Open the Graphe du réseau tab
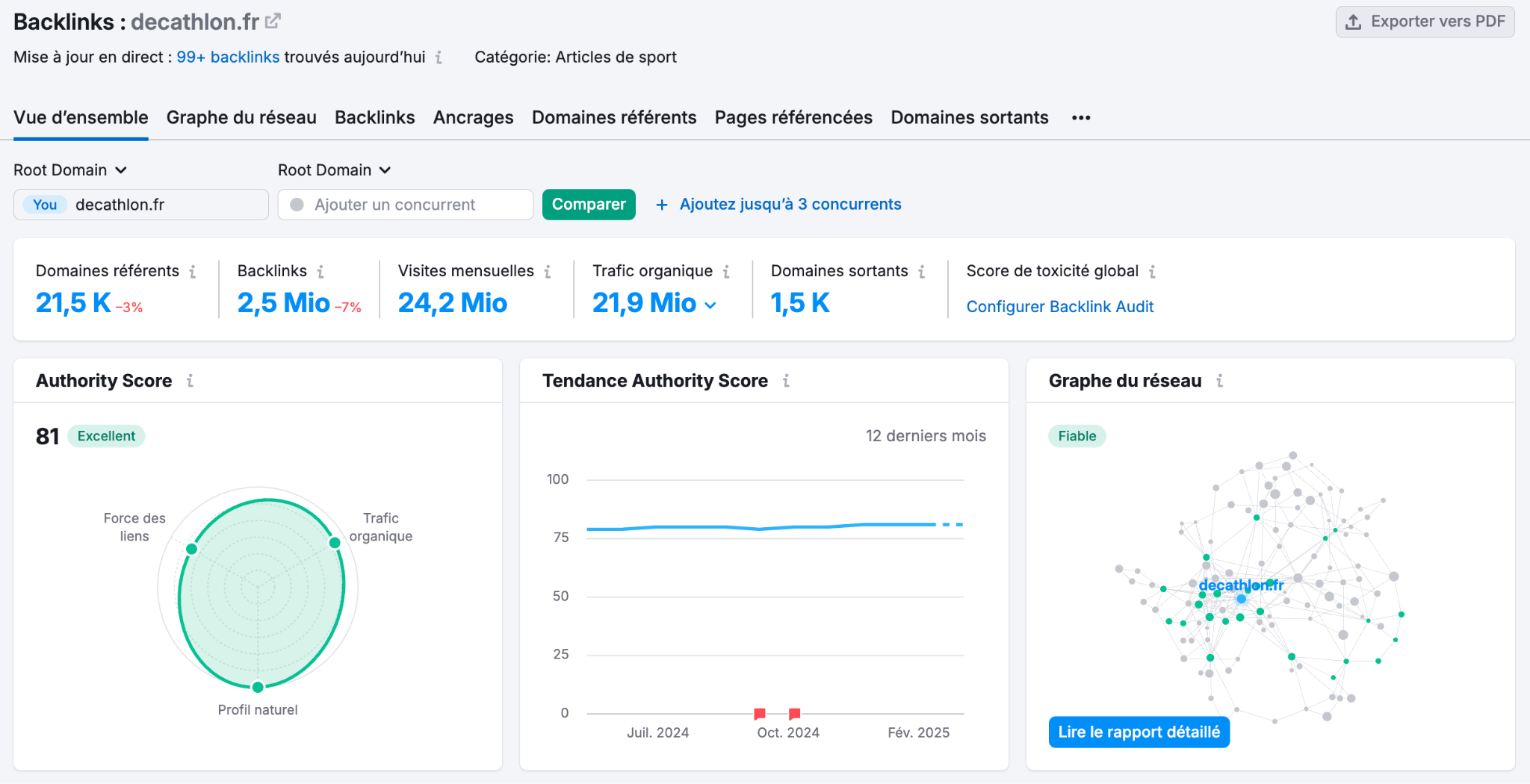 tap(241, 118)
